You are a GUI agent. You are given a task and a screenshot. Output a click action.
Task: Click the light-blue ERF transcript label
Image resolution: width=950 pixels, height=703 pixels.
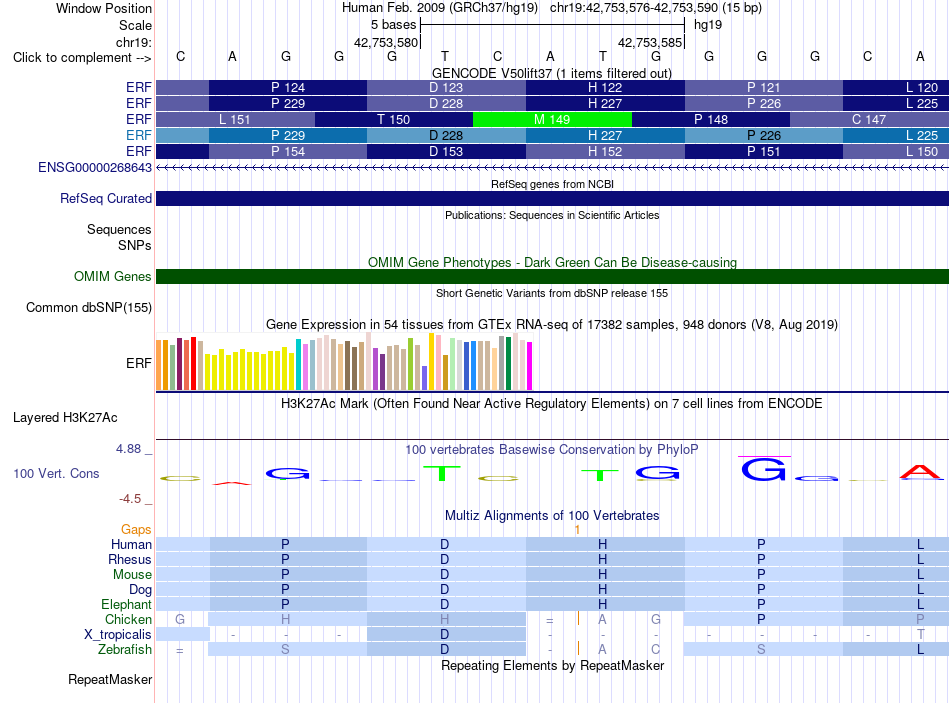click(x=139, y=135)
